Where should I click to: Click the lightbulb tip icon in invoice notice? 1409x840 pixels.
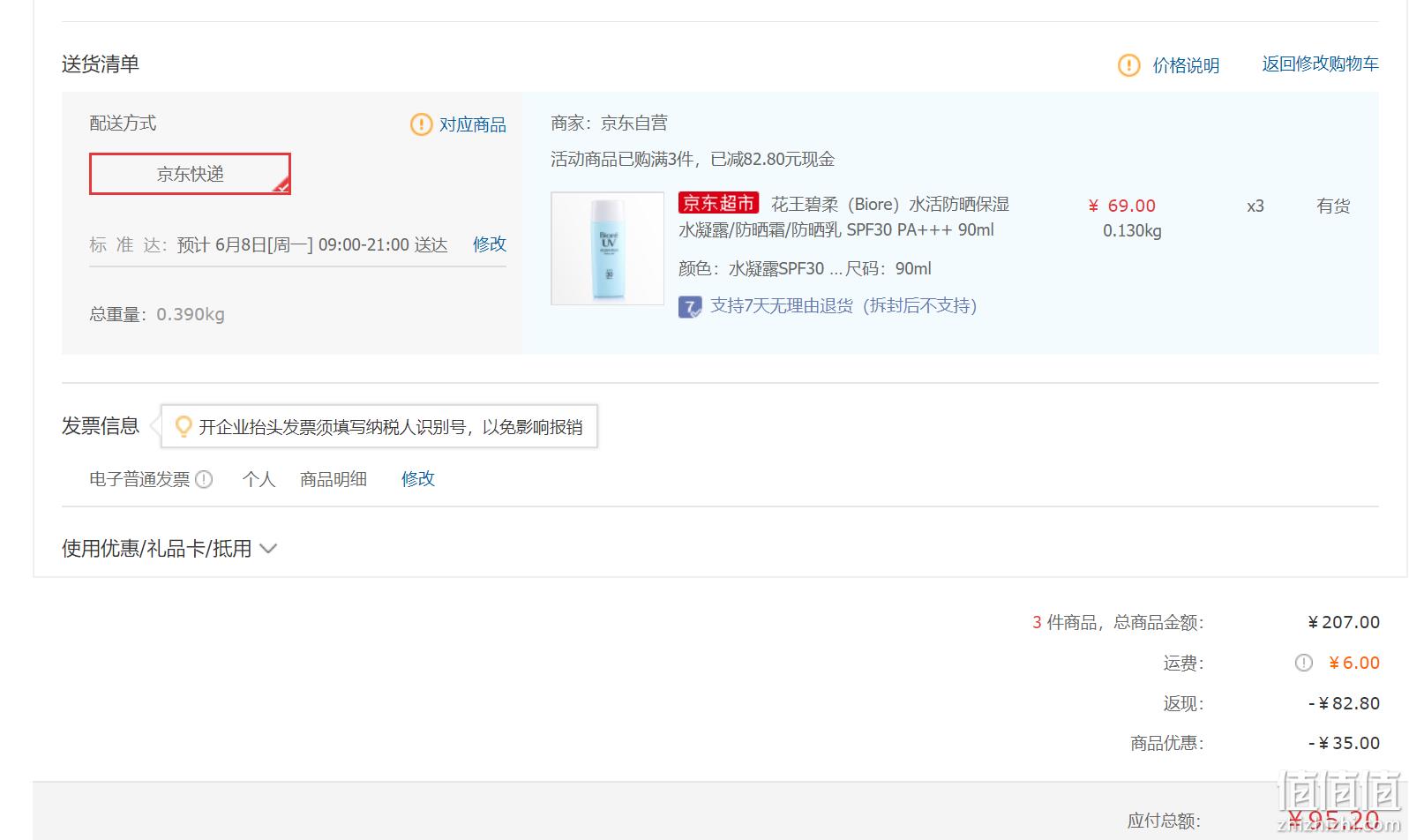click(183, 426)
